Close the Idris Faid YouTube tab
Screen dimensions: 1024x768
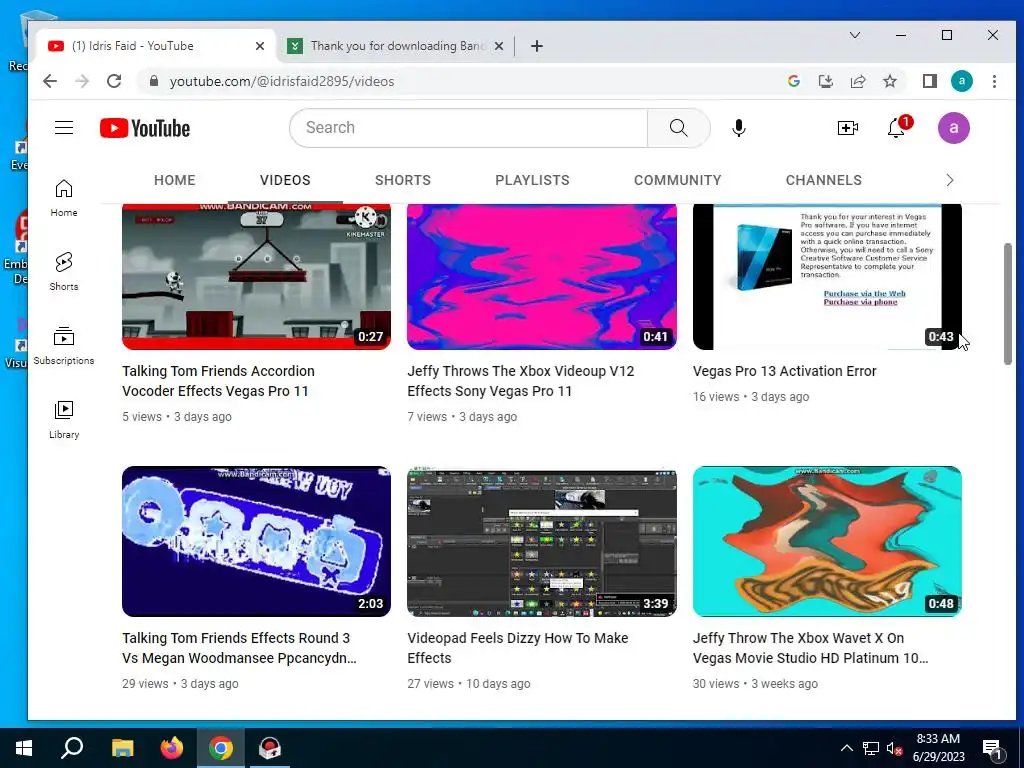click(x=260, y=46)
